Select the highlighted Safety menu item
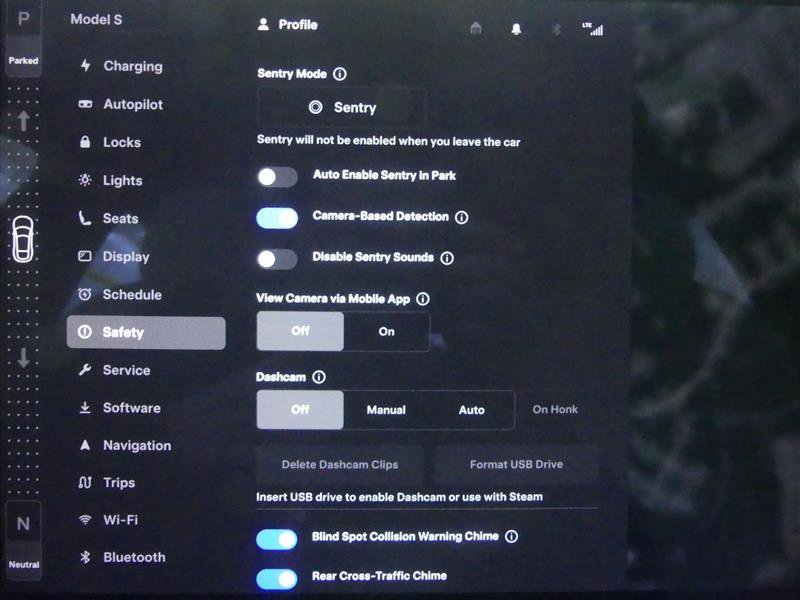 146,333
